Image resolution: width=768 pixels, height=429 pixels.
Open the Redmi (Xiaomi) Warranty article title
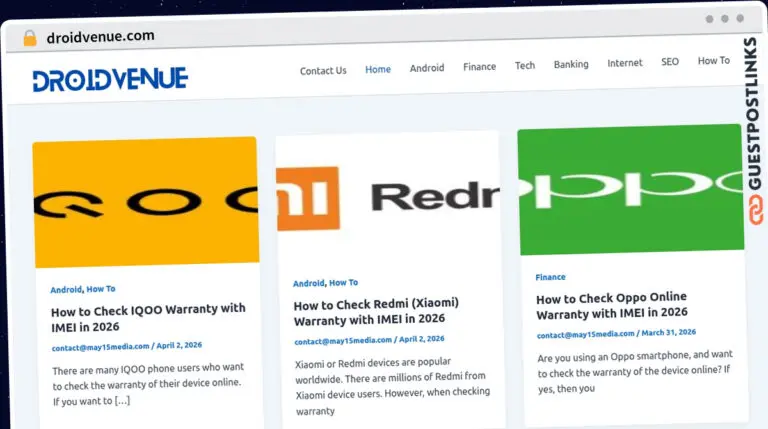(376, 311)
